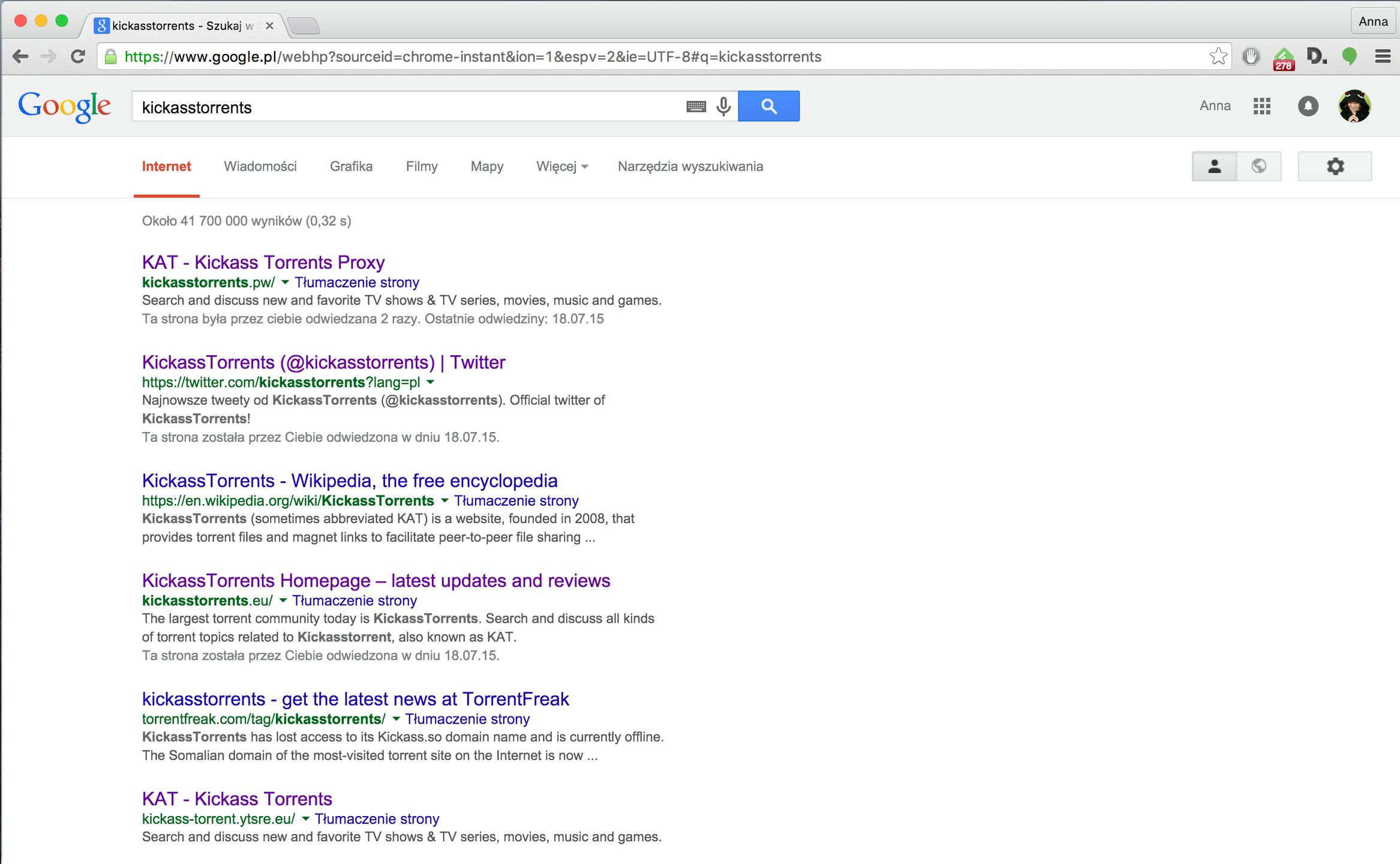The height and width of the screenshot is (864, 1400).
Task: Click Narzędzia wyszukiwania
Action: coord(690,166)
